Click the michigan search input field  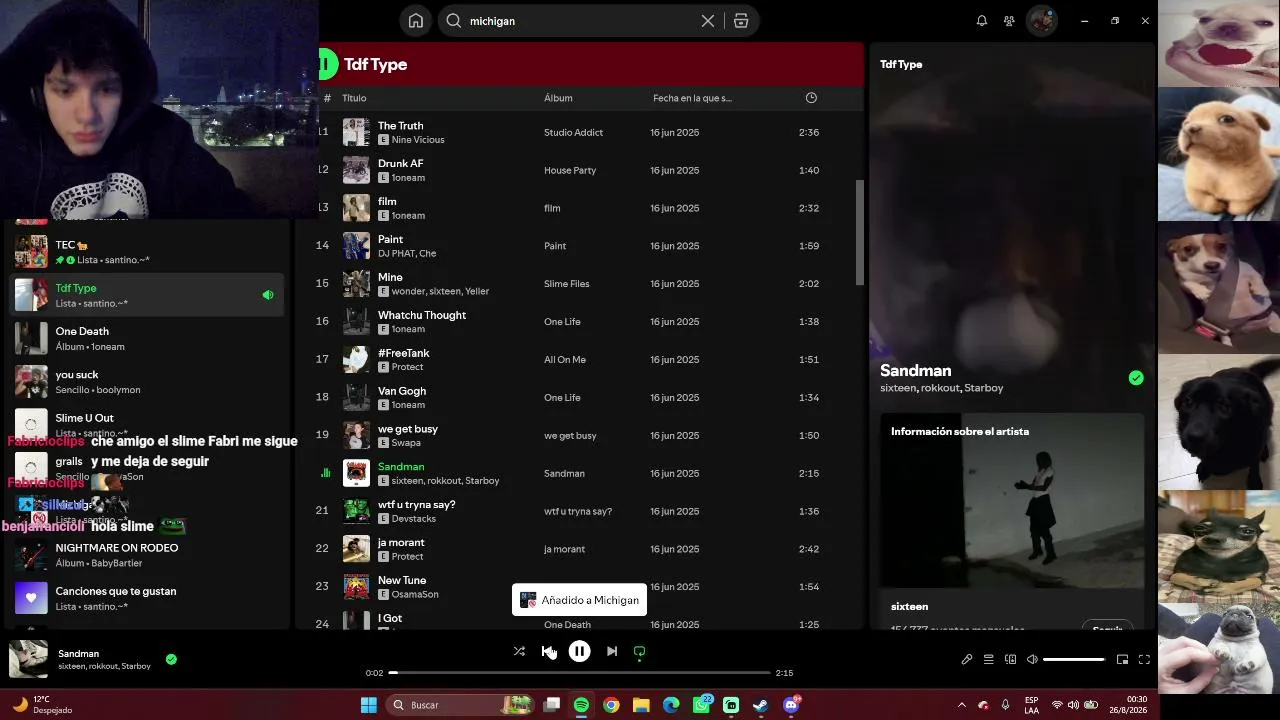point(580,21)
